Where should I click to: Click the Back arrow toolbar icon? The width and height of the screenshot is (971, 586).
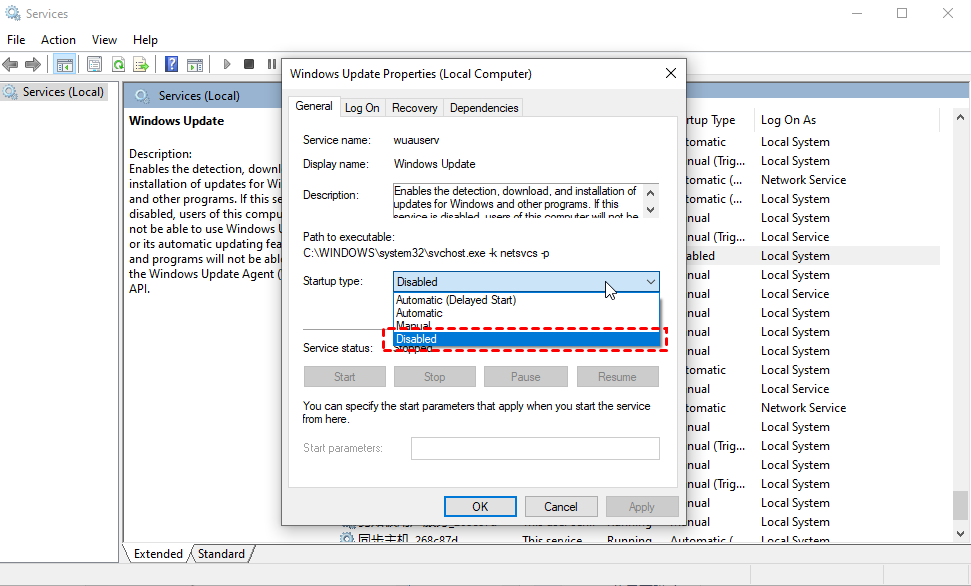11,64
